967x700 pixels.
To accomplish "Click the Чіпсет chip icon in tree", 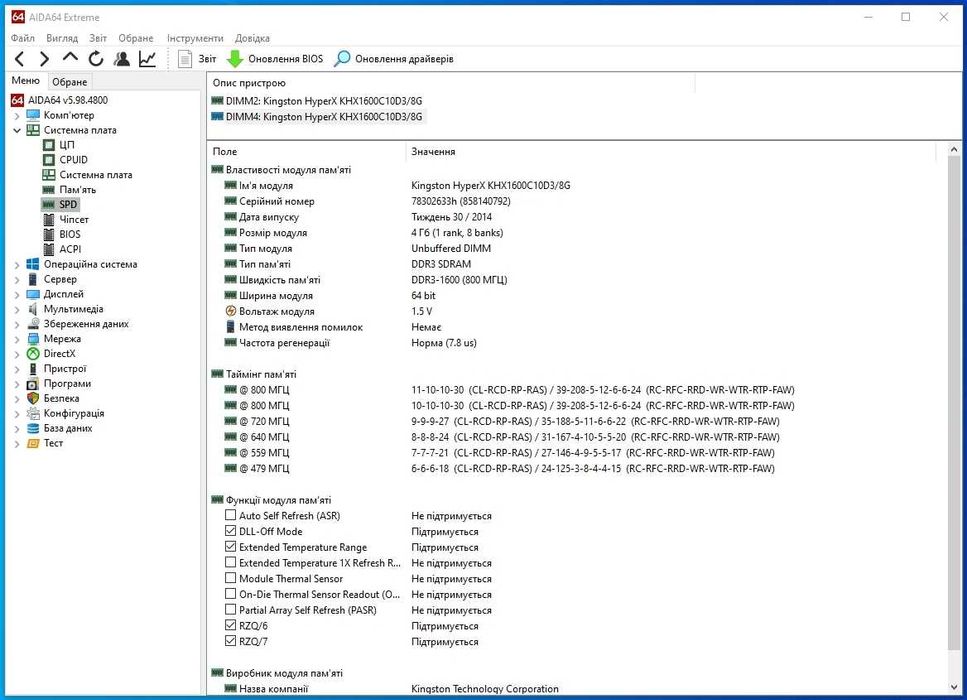I will pyautogui.click(x=49, y=219).
